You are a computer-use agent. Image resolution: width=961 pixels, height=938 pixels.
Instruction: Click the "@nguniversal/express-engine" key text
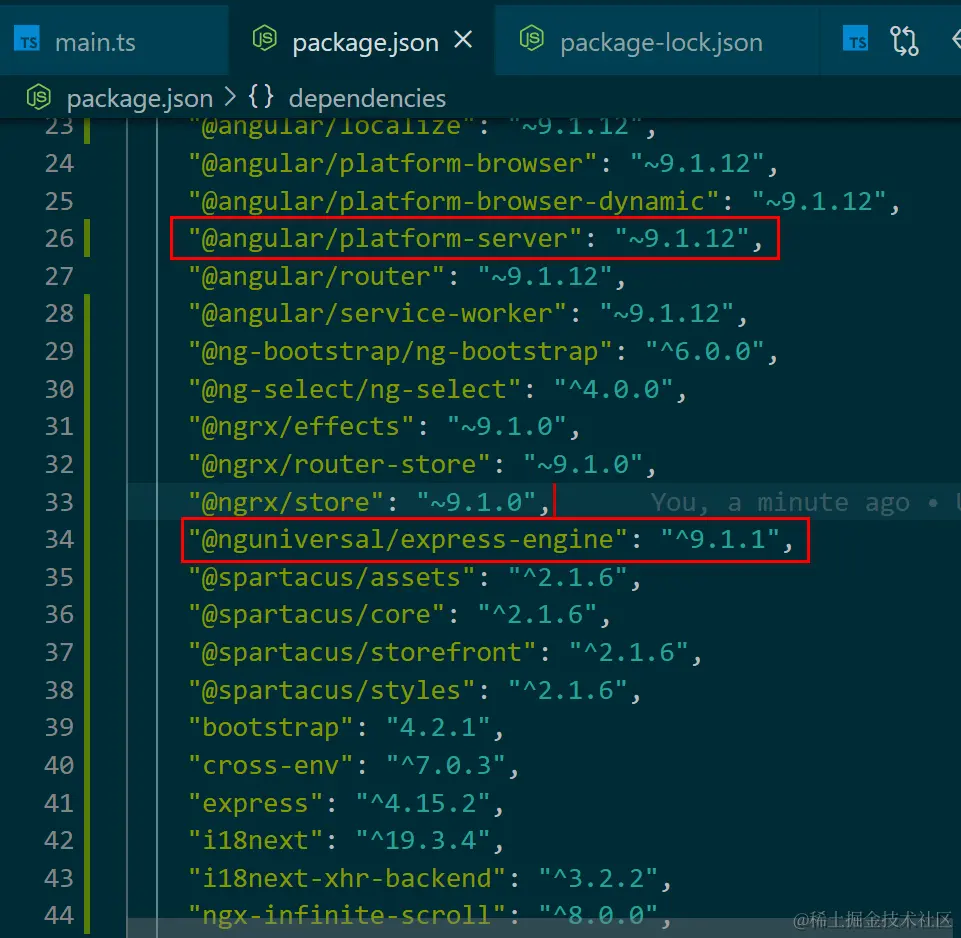point(408,540)
